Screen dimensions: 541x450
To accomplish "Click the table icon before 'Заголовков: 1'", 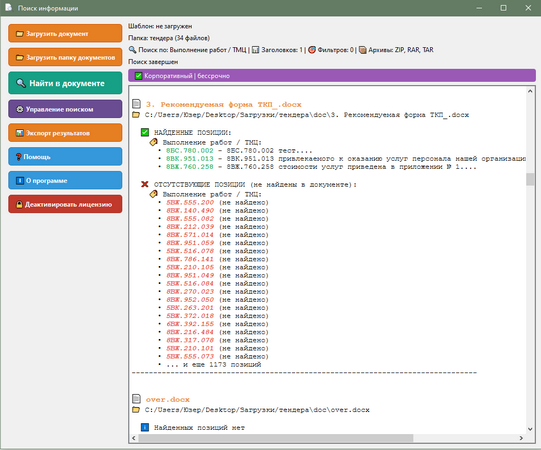I will [255, 50].
